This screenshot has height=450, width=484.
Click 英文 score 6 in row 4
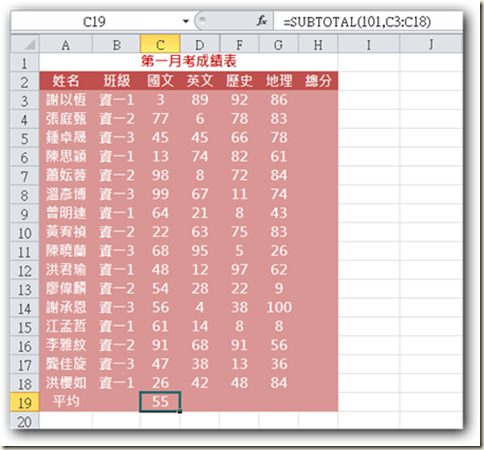pyautogui.click(x=200, y=119)
